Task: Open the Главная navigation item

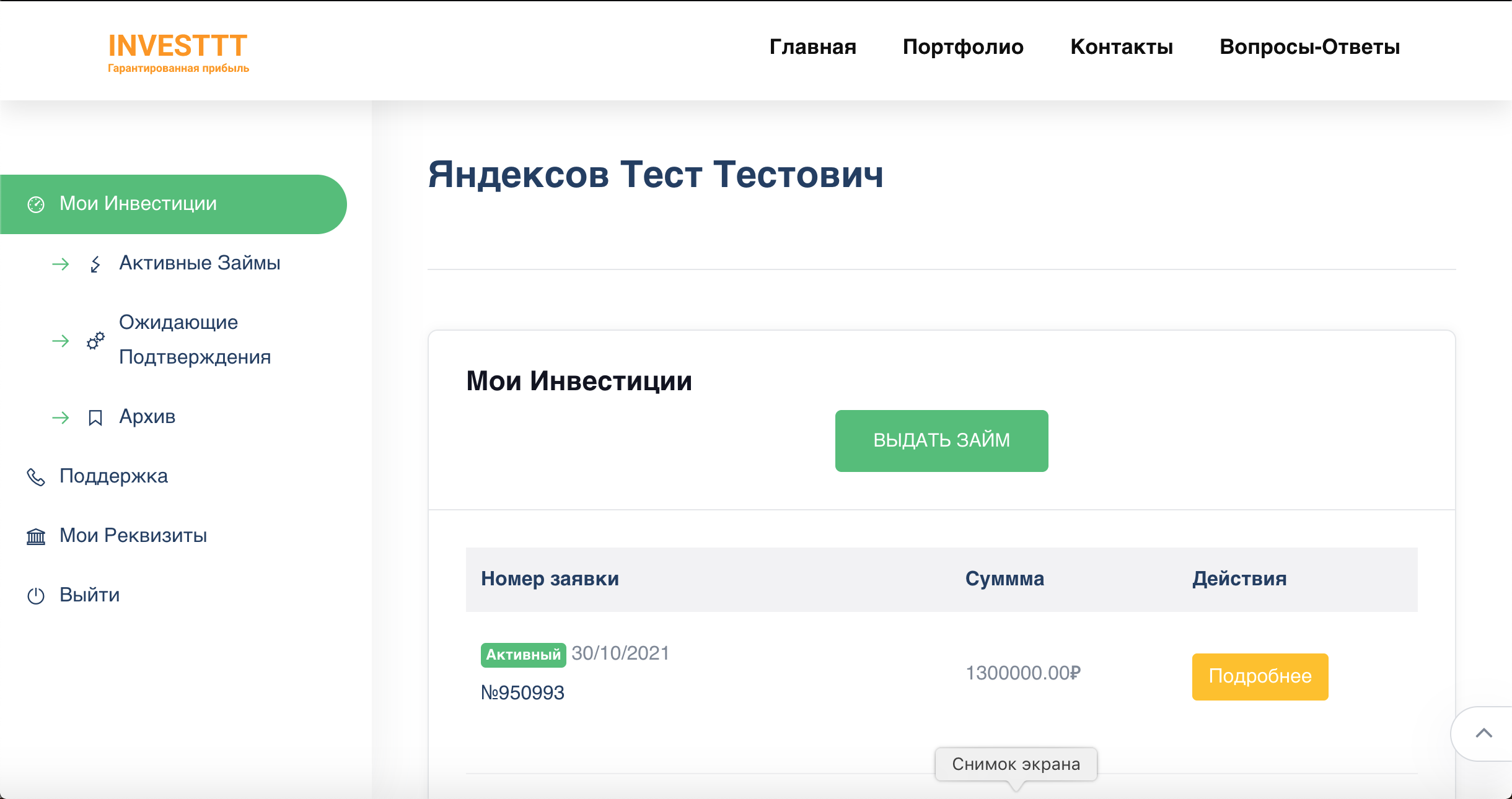Action: [812, 47]
